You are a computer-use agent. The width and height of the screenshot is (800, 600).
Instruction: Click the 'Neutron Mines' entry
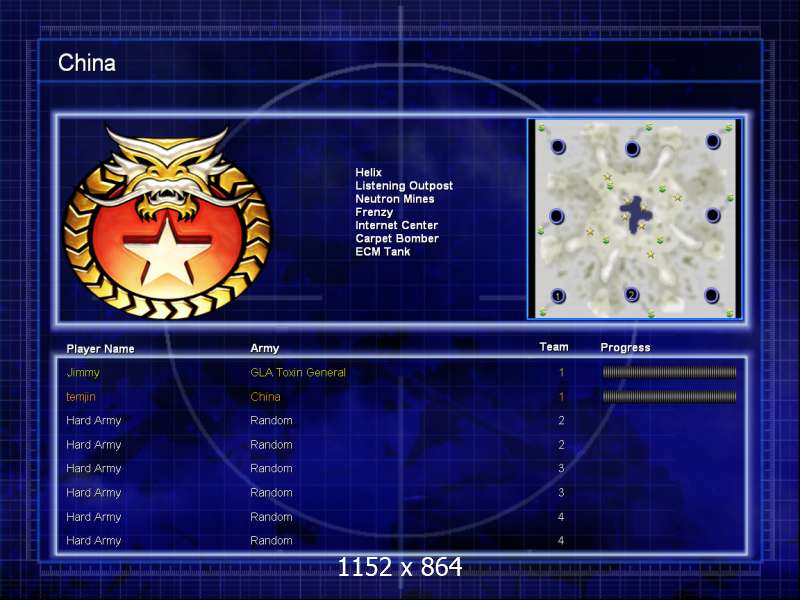[395, 199]
